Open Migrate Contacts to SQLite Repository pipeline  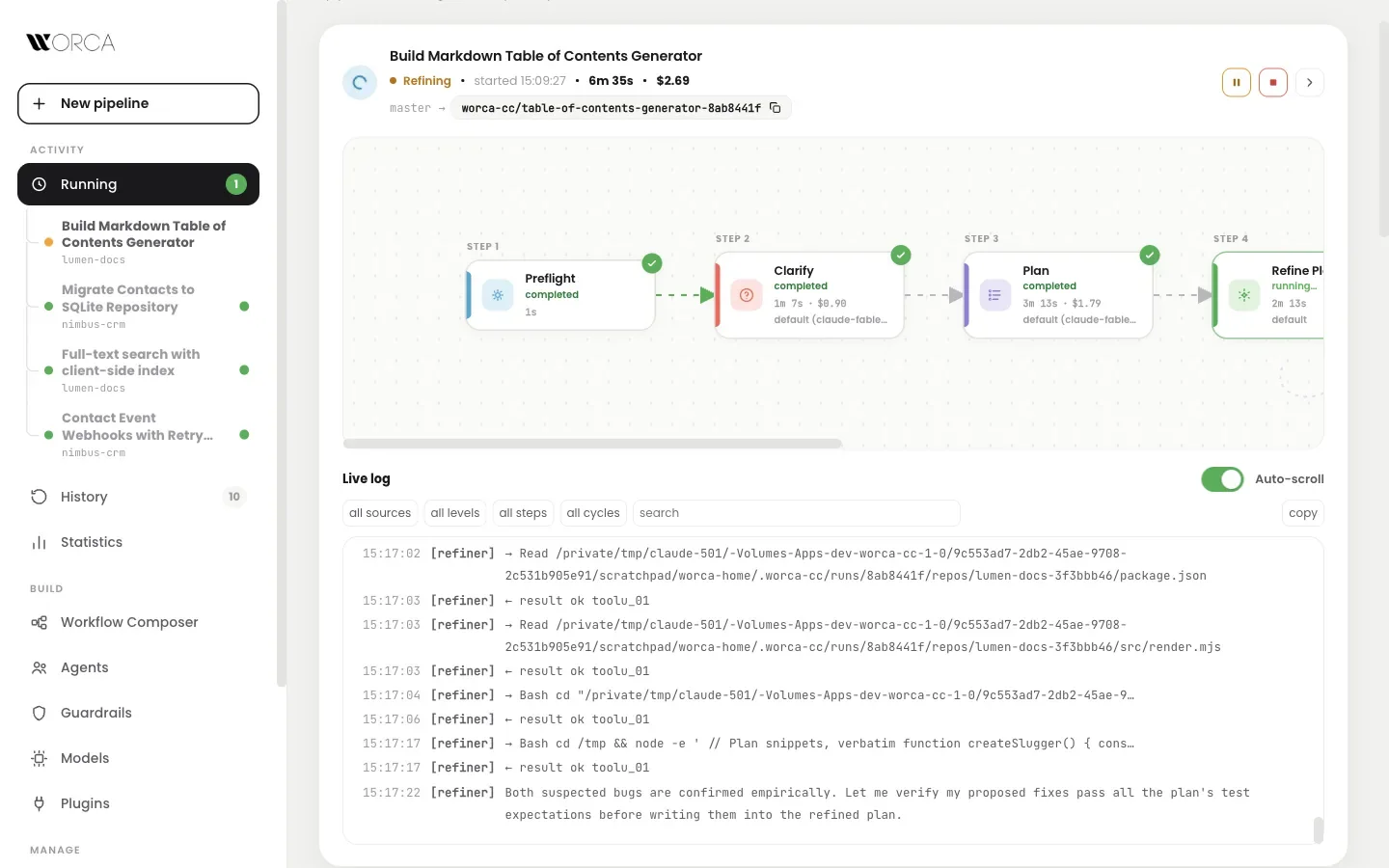pos(145,307)
